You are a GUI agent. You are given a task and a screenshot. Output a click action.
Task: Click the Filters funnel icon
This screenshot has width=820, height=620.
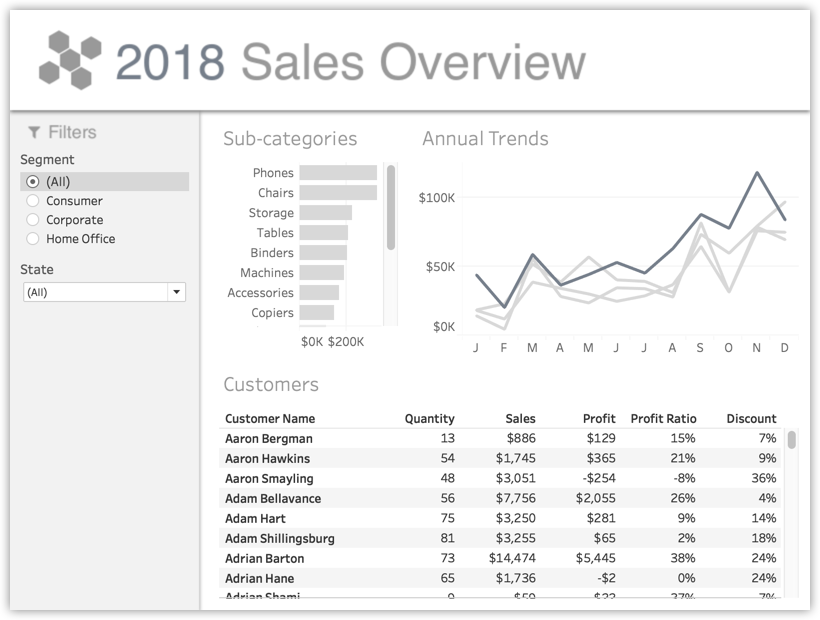(x=34, y=132)
